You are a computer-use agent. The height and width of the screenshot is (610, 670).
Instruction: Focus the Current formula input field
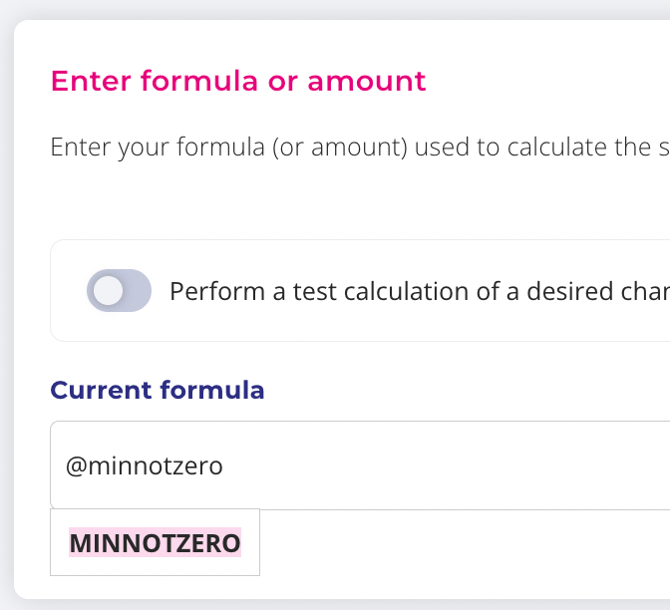click(x=400, y=465)
